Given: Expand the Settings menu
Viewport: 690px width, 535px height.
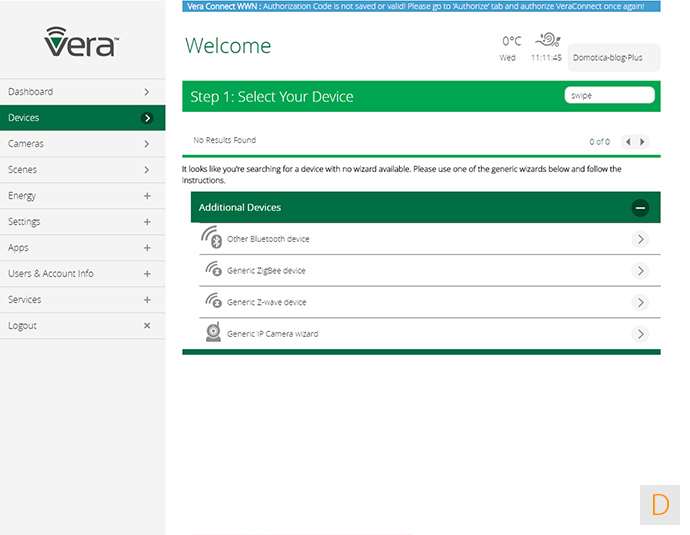Looking at the screenshot, I should pyautogui.click(x=147, y=222).
